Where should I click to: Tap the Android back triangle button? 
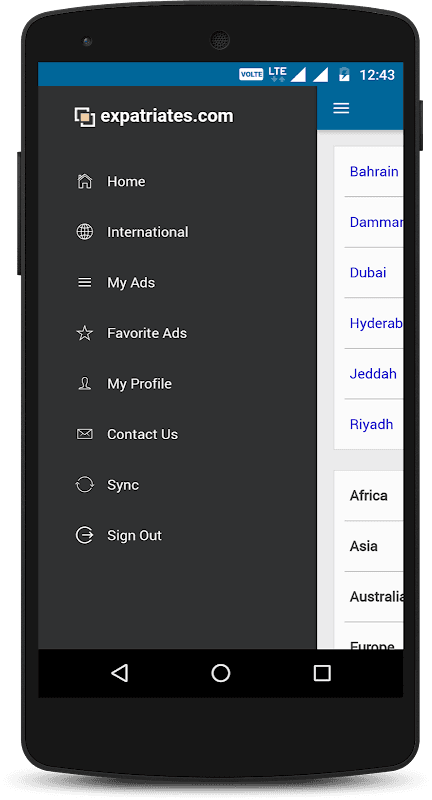pyautogui.click(x=120, y=673)
